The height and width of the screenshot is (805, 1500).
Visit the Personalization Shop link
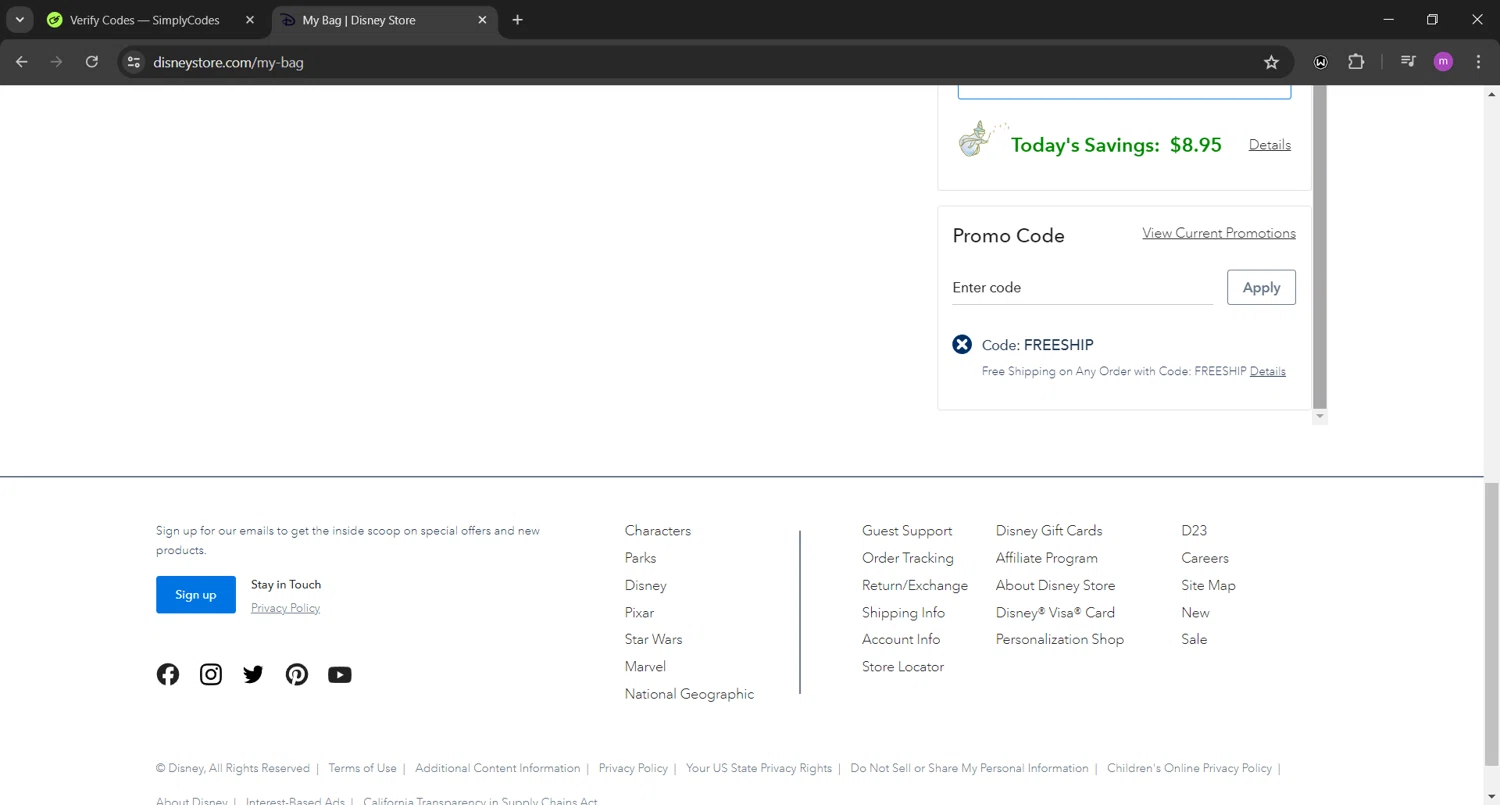pyautogui.click(x=1060, y=639)
